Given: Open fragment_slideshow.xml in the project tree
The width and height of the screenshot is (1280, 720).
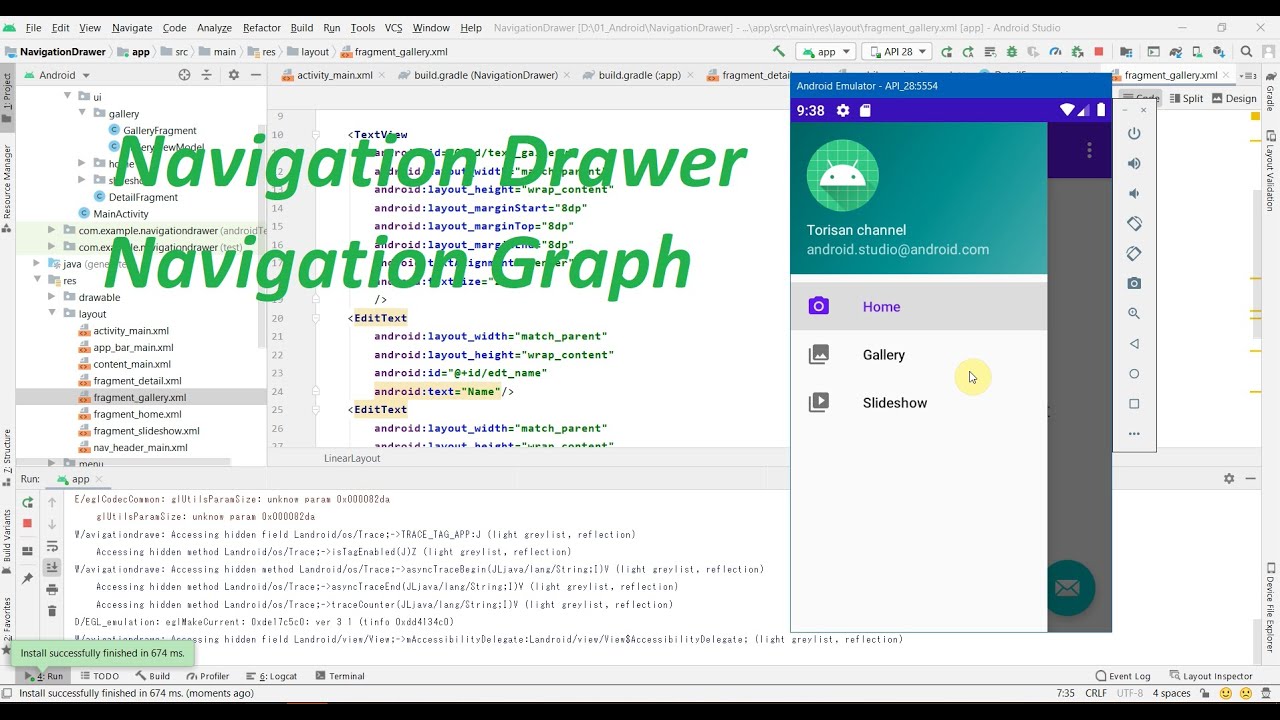Looking at the screenshot, I should point(146,430).
